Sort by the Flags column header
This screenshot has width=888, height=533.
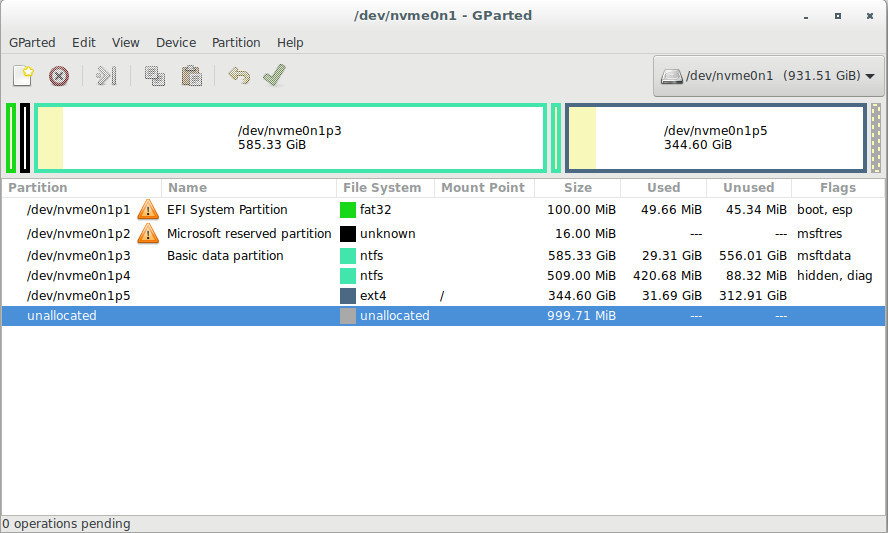pyautogui.click(x=838, y=187)
